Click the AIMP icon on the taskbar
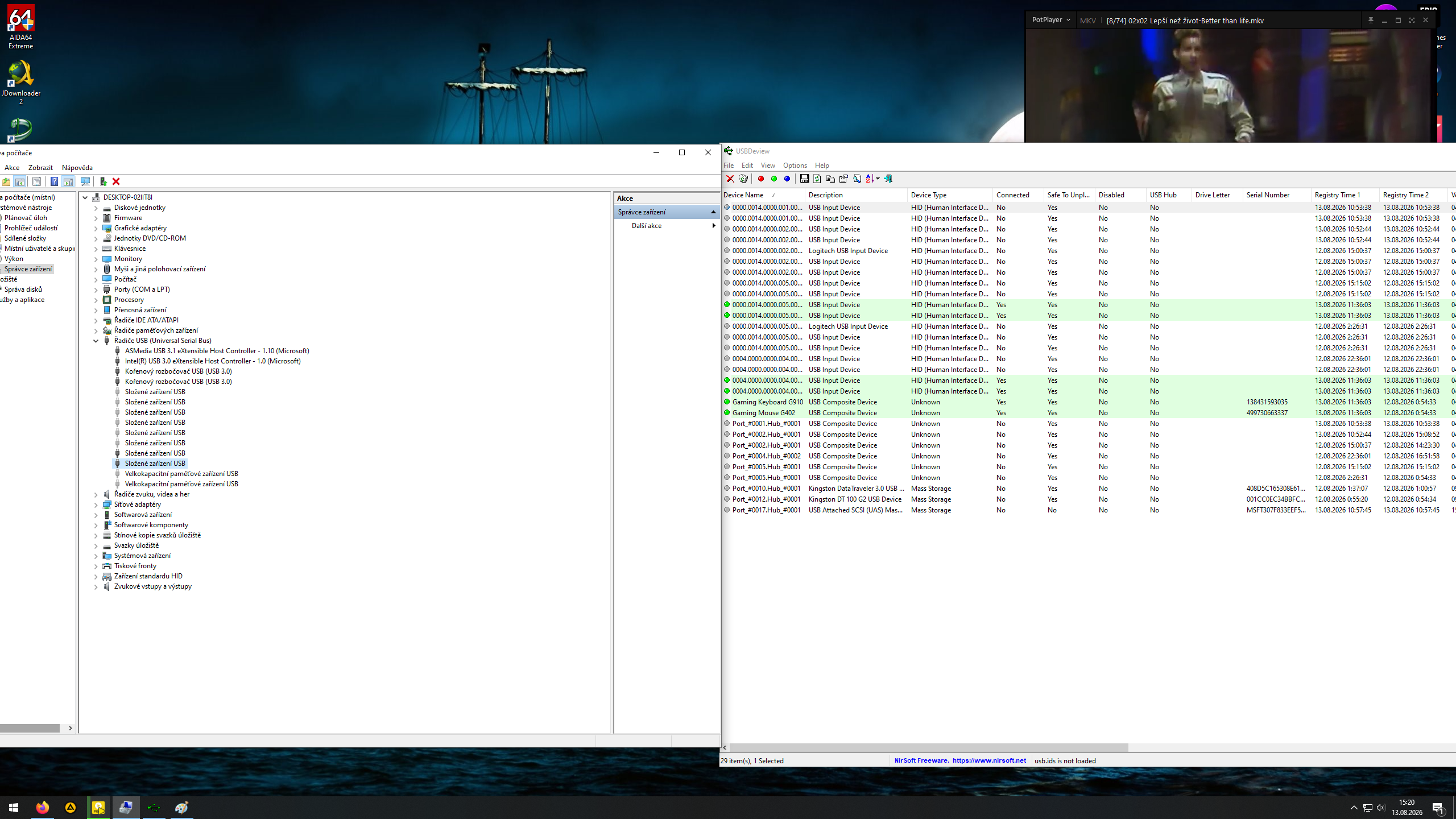 [x=71, y=808]
